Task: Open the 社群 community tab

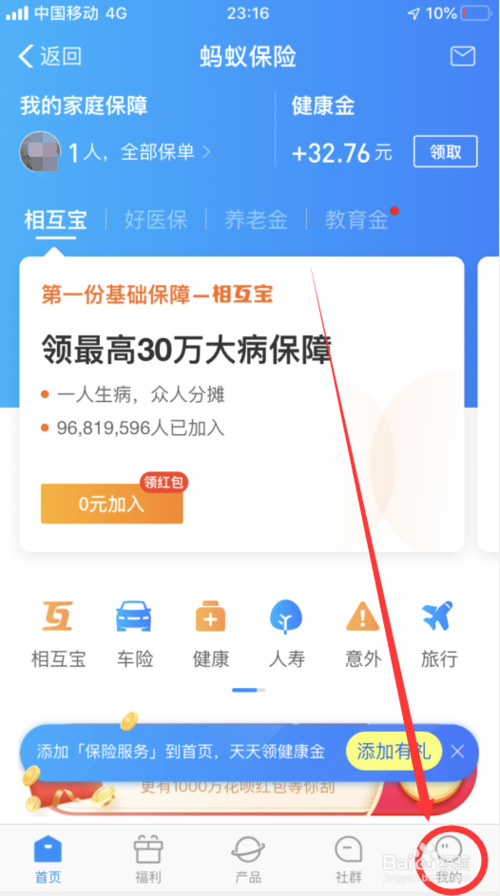Action: coord(348,859)
